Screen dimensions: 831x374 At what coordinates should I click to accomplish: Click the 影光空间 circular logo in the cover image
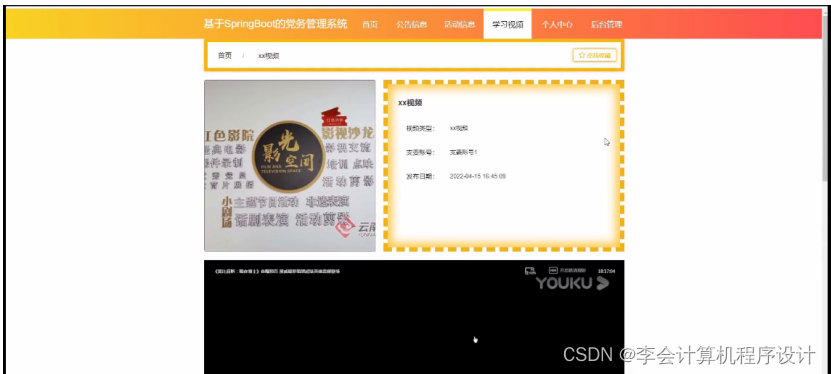[x=288, y=157]
